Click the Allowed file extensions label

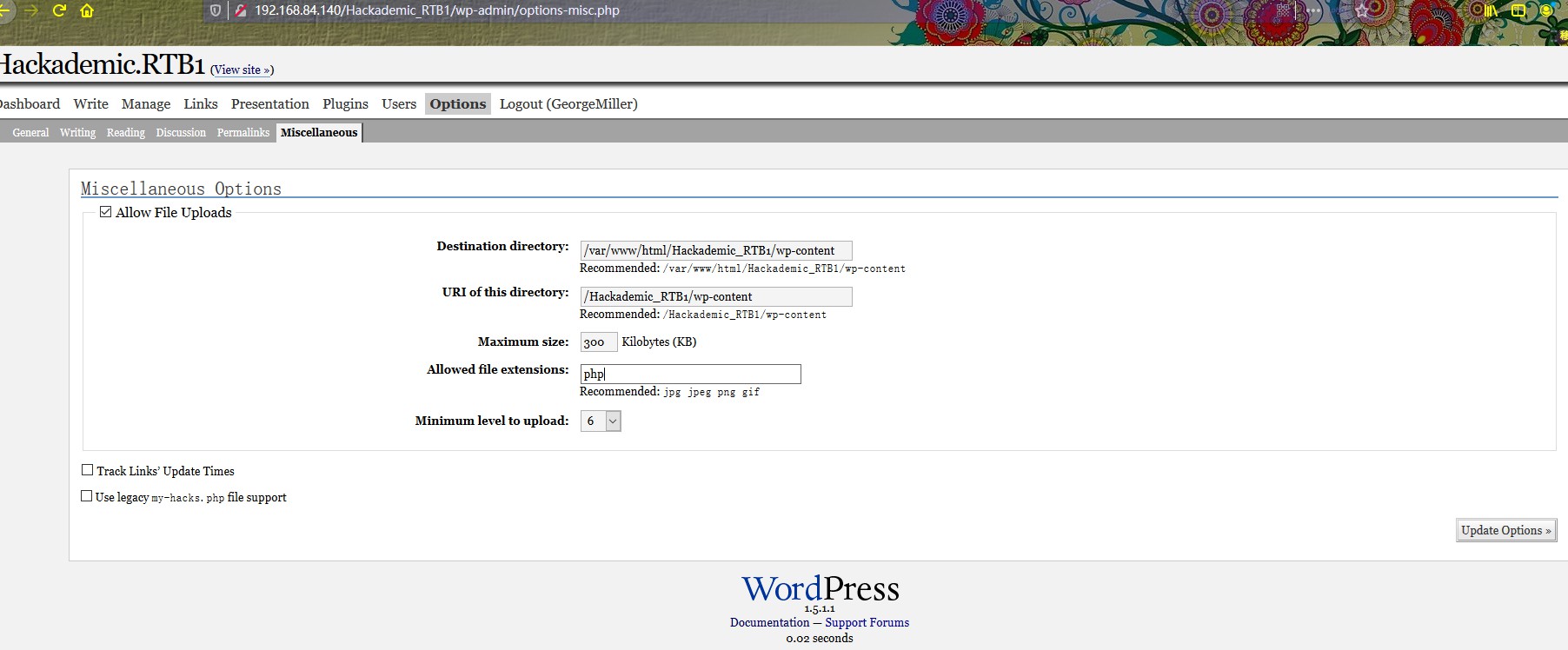[x=498, y=369]
